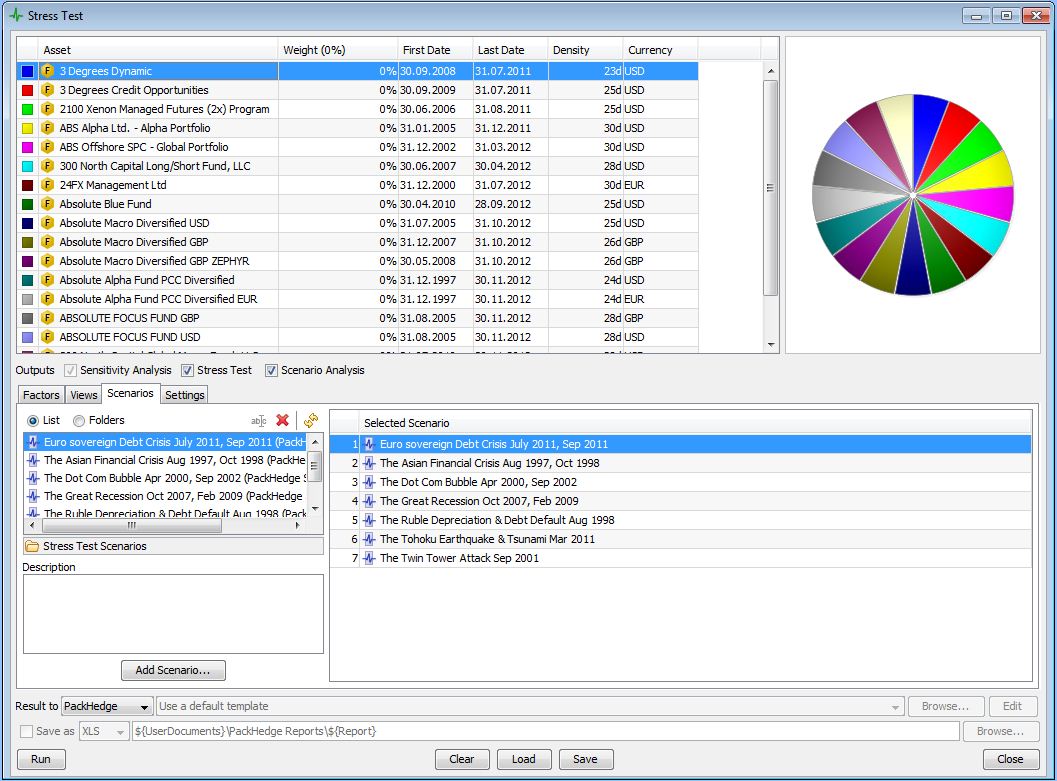The height and width of the screenshot is (781, 1057).
Task: Click fund icon of ABSOLUTE FOCUS FUND GBP
Action: tap(47, 317)
